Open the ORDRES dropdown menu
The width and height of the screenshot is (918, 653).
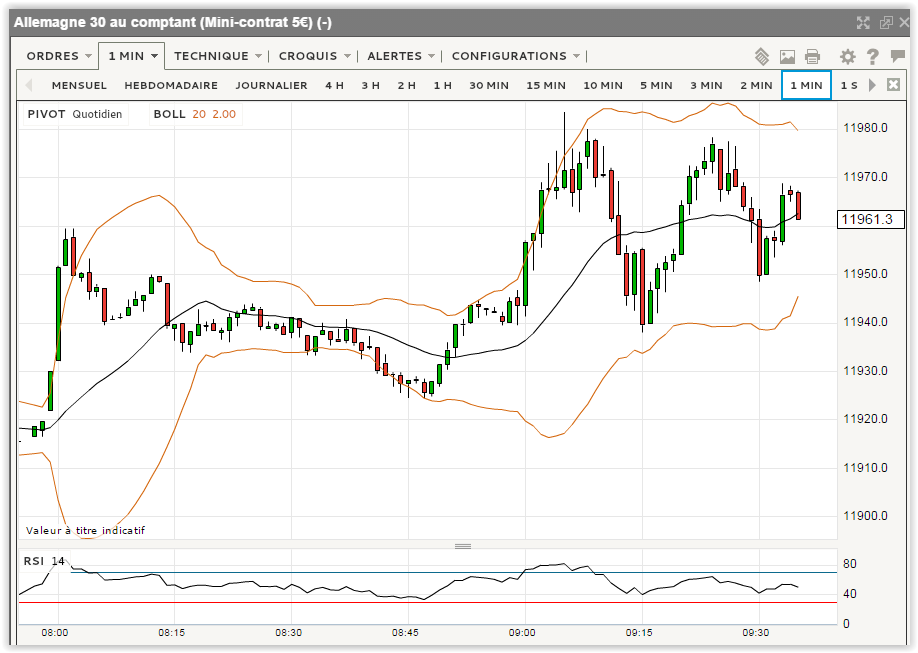(x=59, y=56)
